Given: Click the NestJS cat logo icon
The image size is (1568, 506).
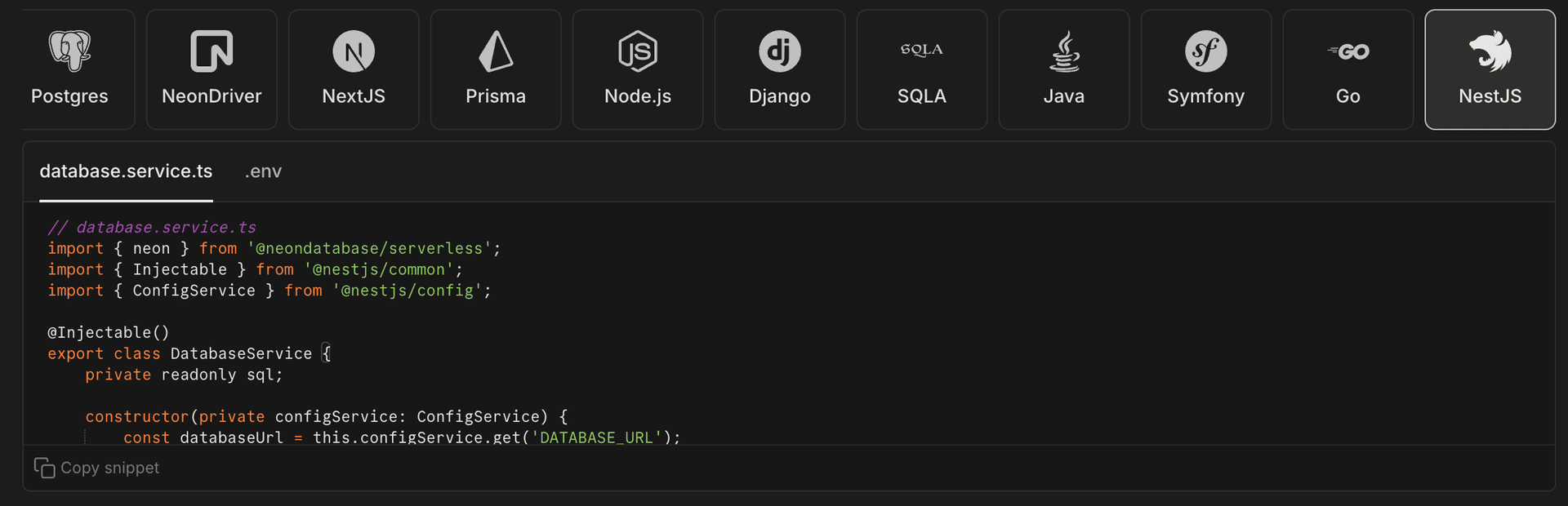Looking at the screenshot, I should (1490, 51).
